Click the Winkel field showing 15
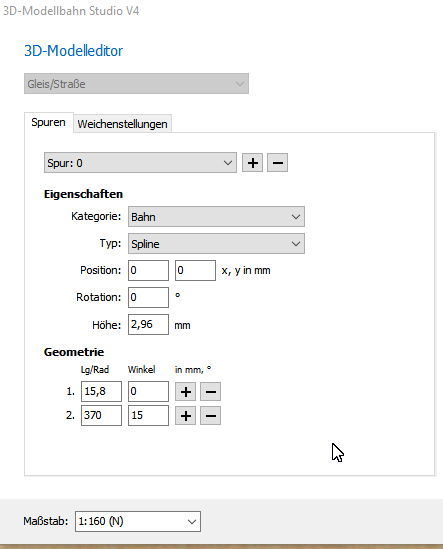This screenshot has height=549, width=443. 148,416
